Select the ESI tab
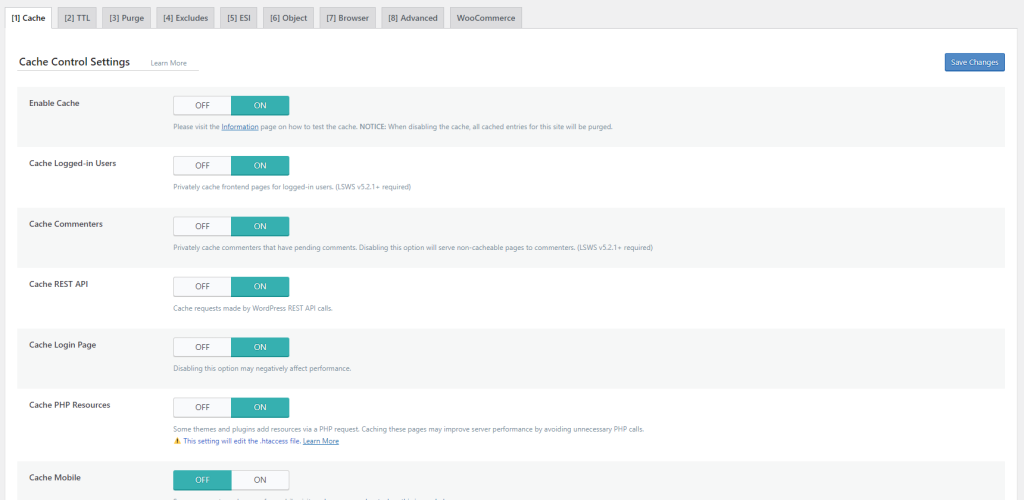The height and width of the screenshot is (500, 1024). 238,18
